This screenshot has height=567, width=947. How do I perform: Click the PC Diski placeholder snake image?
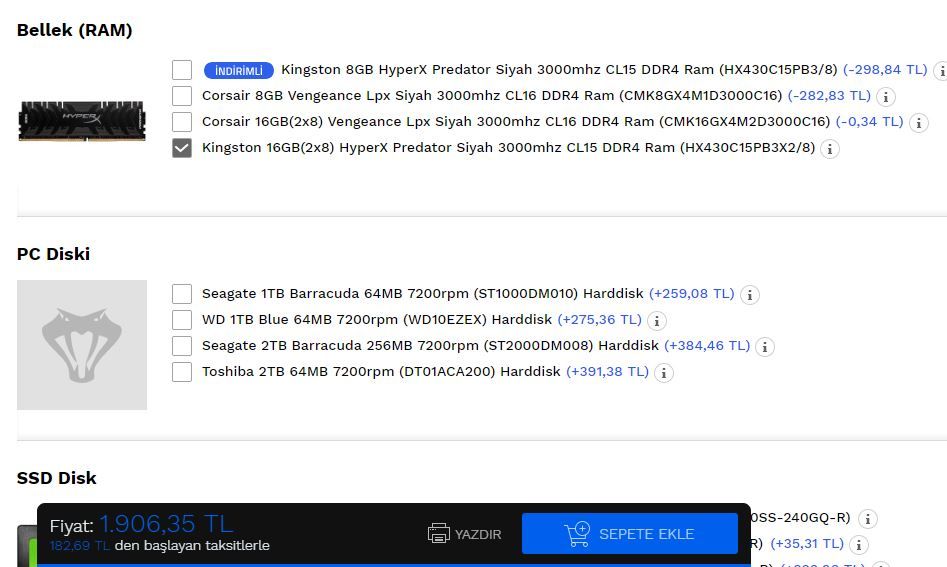82,345
